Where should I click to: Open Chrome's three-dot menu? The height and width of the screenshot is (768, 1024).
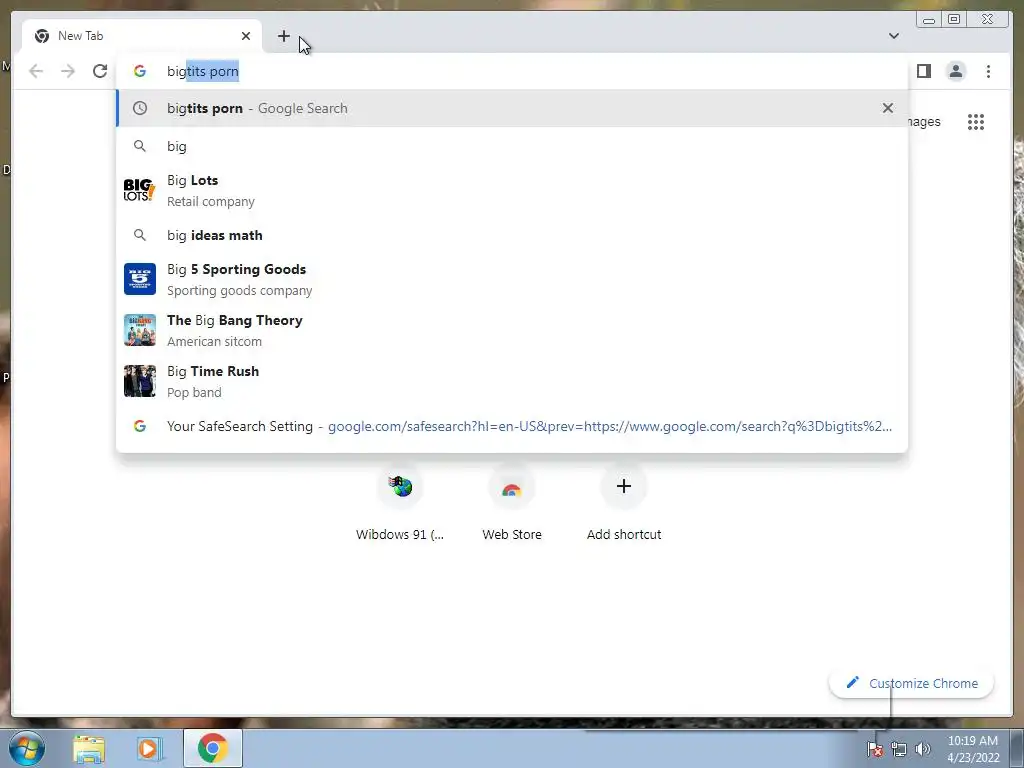(988, 71)
